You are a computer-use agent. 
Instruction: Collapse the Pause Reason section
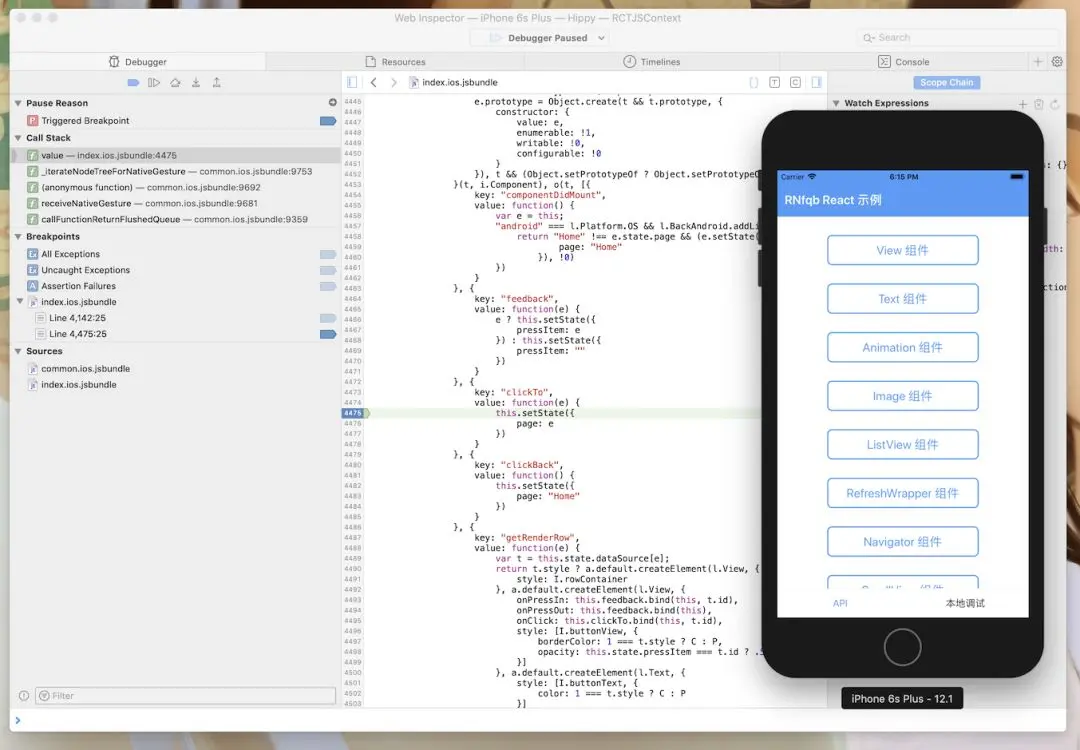point(18,103)
